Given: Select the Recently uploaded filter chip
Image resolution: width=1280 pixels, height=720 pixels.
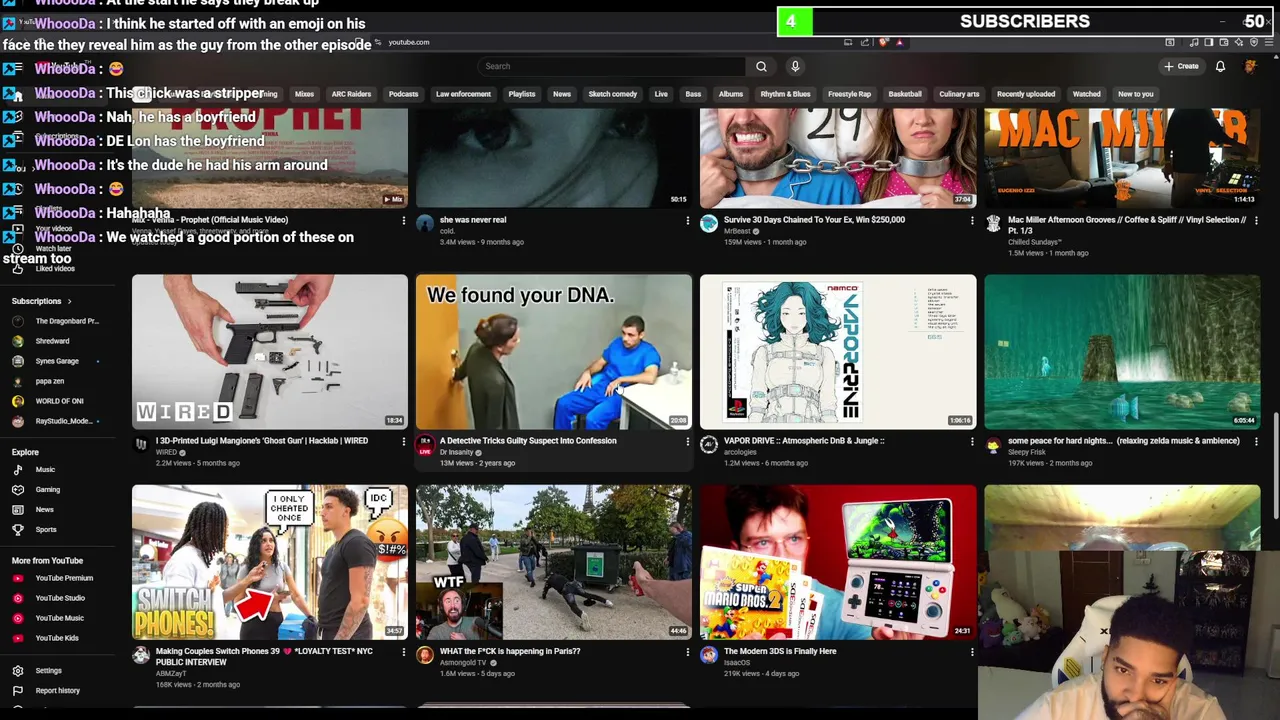Looking at the screenshot, I should tap(1026, 94).
